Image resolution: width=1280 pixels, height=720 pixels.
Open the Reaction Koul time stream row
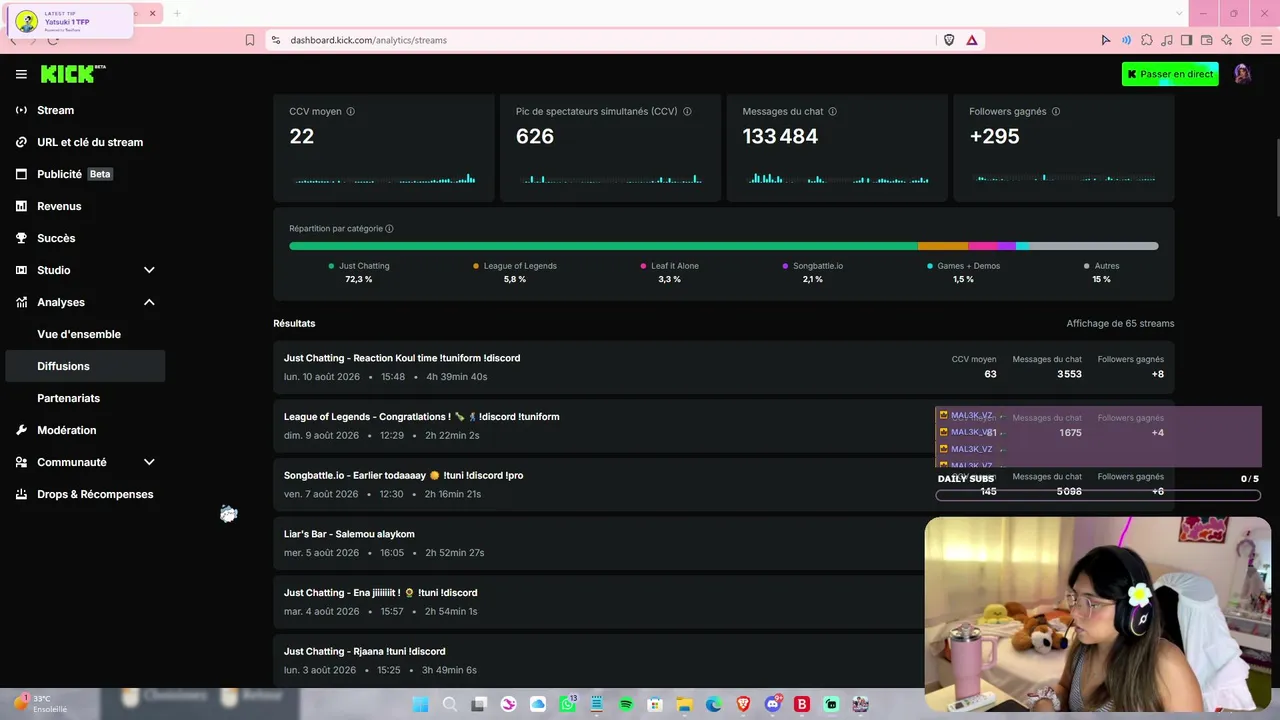click(x=724, y=367)
